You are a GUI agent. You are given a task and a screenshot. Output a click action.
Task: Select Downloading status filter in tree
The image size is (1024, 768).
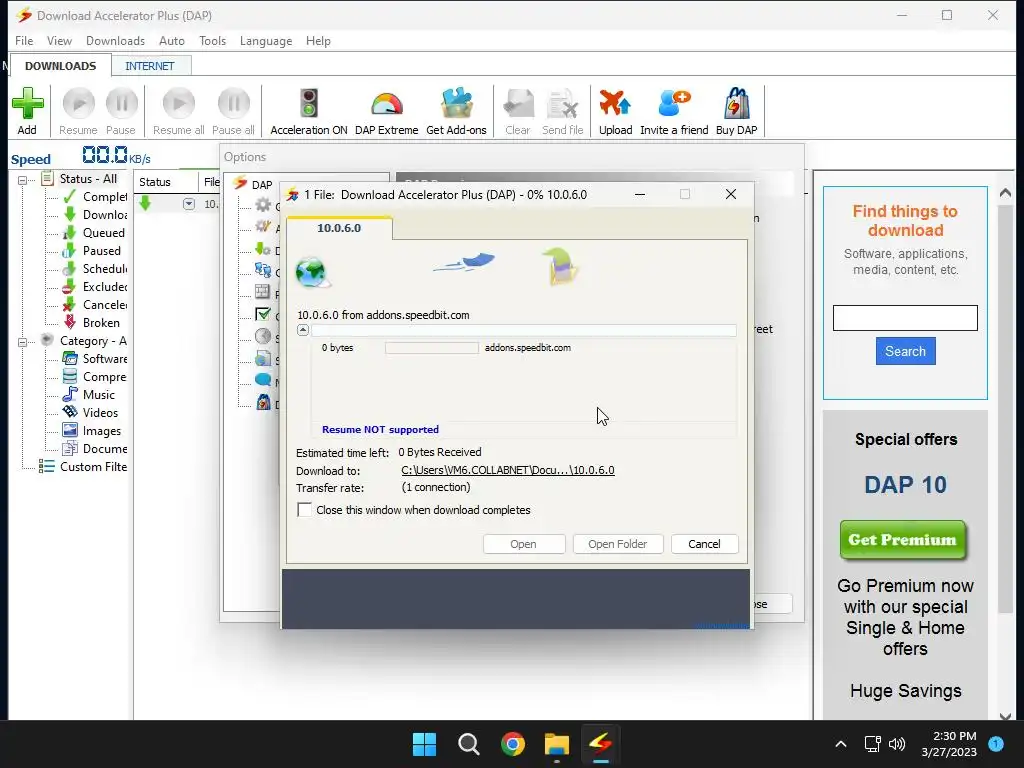point(95,215)
